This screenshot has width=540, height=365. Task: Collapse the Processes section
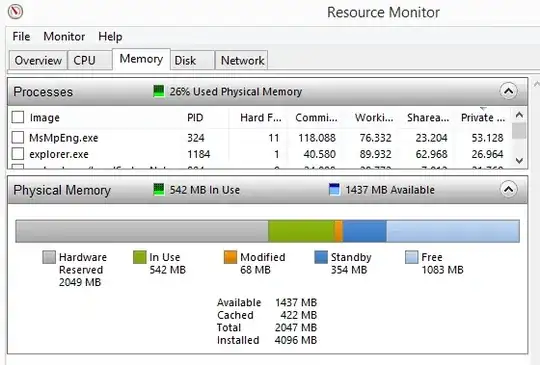pyautogui.click(x=508, y=91)
